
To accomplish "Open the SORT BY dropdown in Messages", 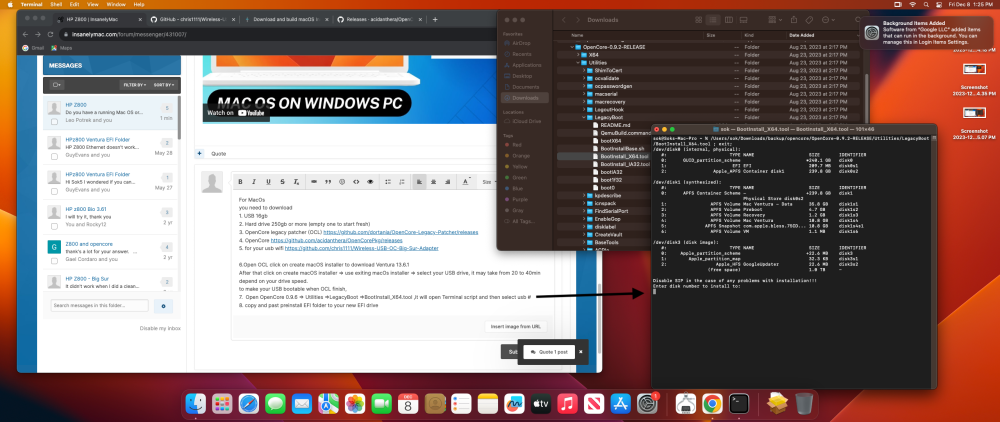I will [164, 85].
